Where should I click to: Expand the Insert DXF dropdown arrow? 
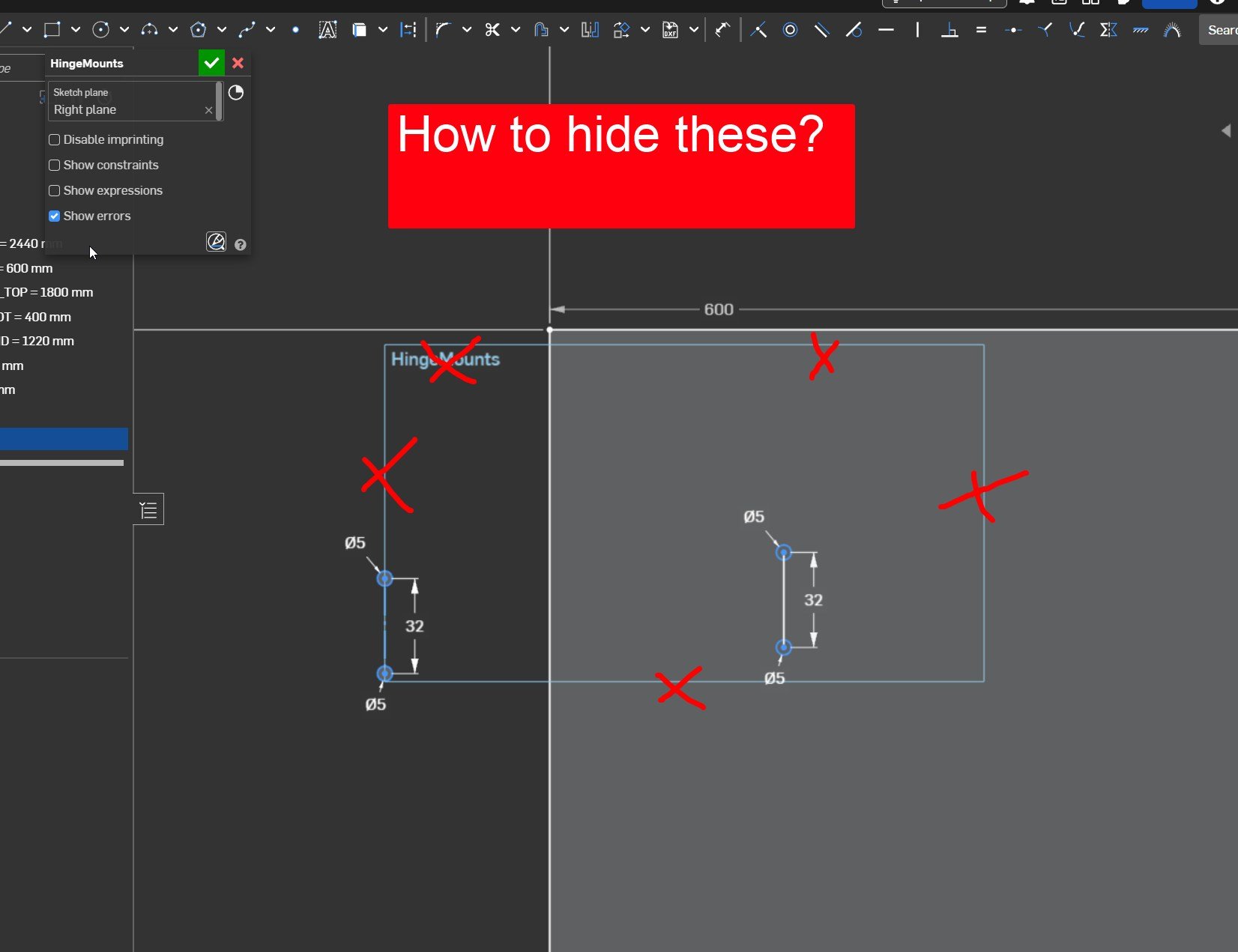click(694, 30)
